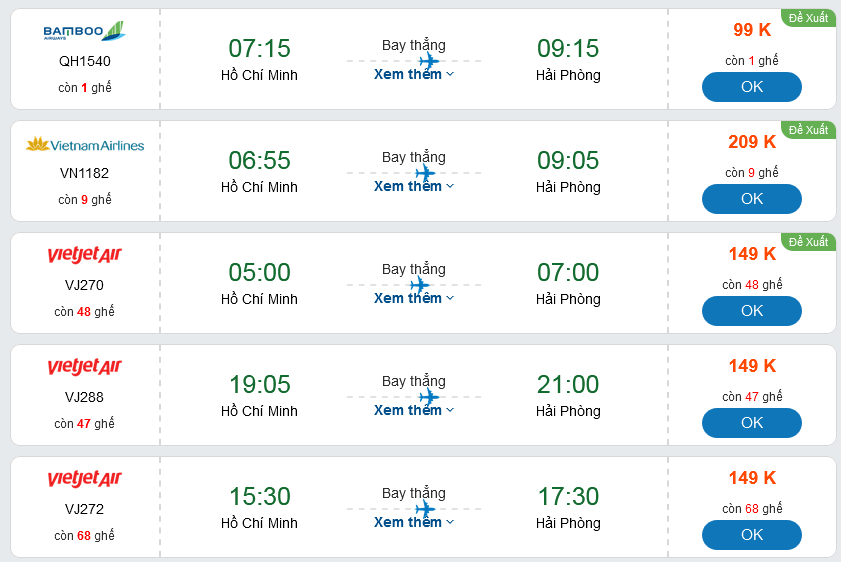Click the 'Đề Xuất' badge on the Bamboo flight
841x562 pixels.
click(808, 18)
